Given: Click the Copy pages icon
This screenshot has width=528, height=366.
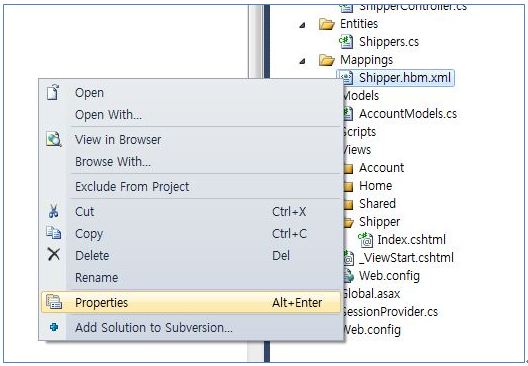Looking at the screenshot, I should click(54, 233).
